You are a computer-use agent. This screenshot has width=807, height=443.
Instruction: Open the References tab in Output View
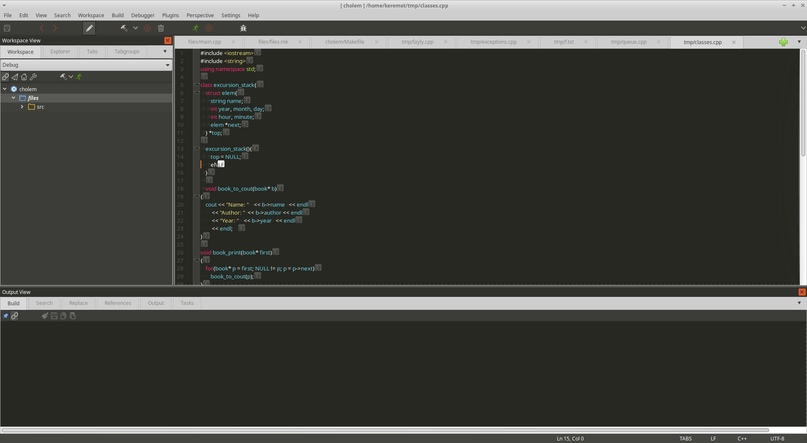tap(117, 303)
